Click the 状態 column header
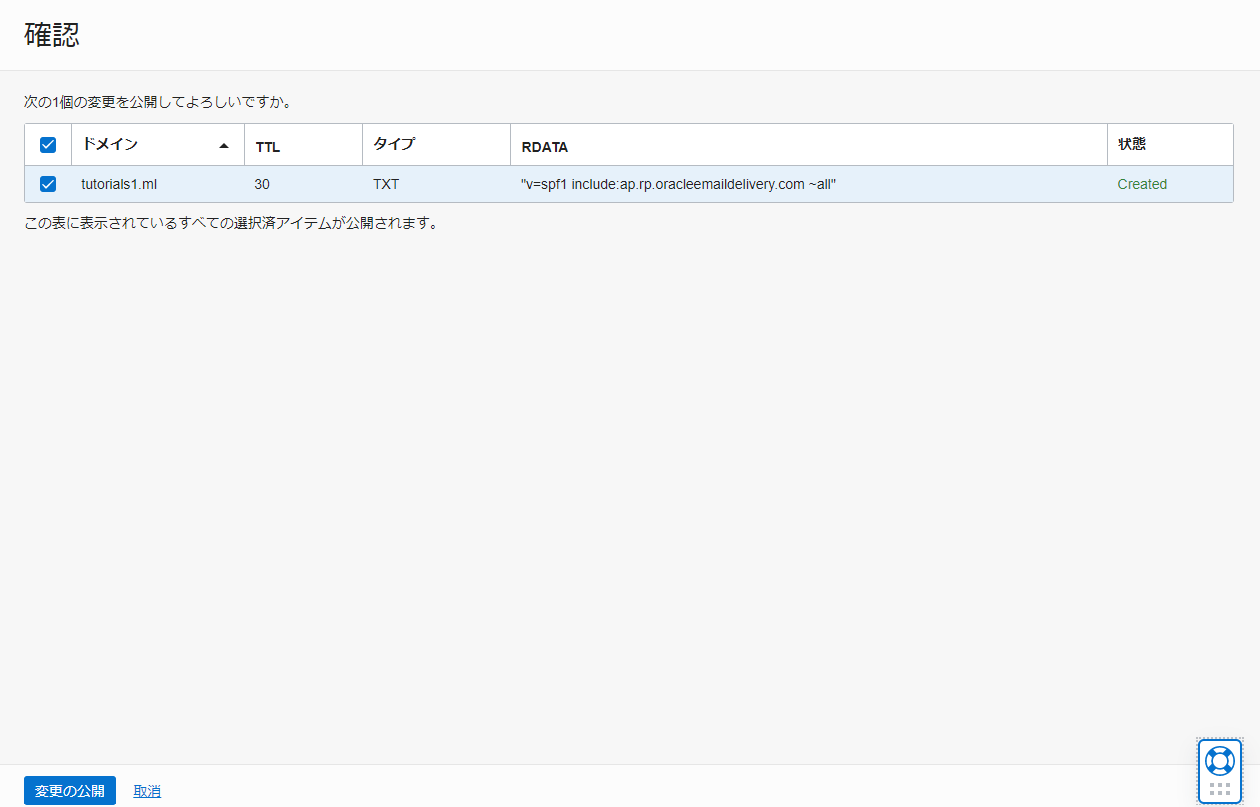This screenshot has width=1260, height=807. point(1132,144)
